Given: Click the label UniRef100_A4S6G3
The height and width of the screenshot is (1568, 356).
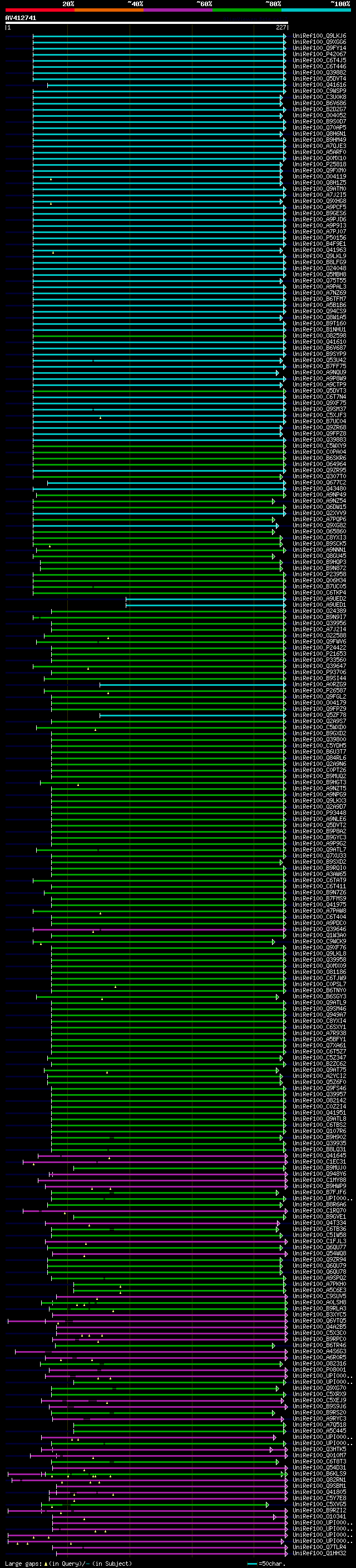Looking at the screenshot, I should 319,1351.
